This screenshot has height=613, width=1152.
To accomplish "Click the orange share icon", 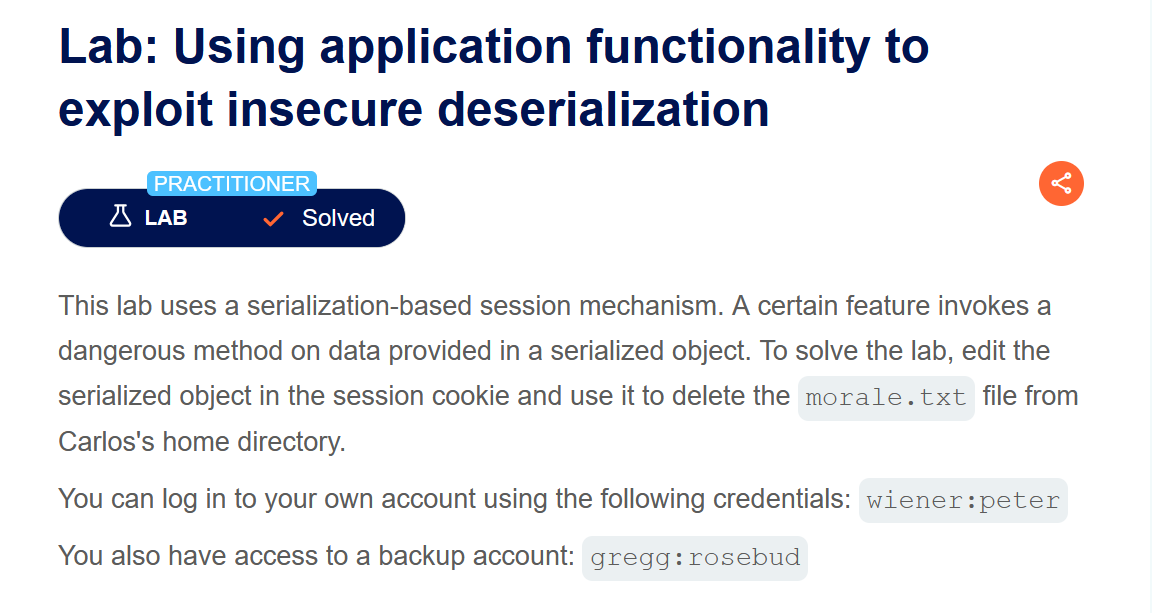I will [x=1061, y=184].
